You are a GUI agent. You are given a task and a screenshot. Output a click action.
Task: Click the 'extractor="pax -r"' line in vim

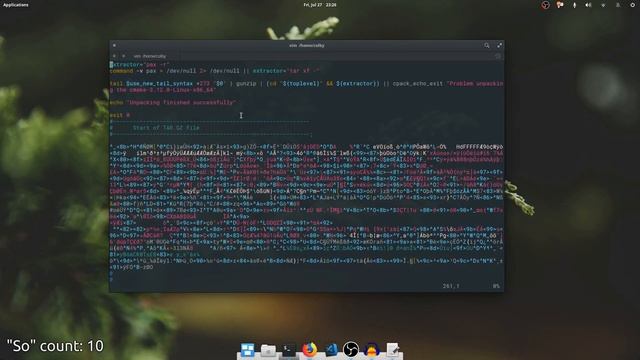(139, 64)
